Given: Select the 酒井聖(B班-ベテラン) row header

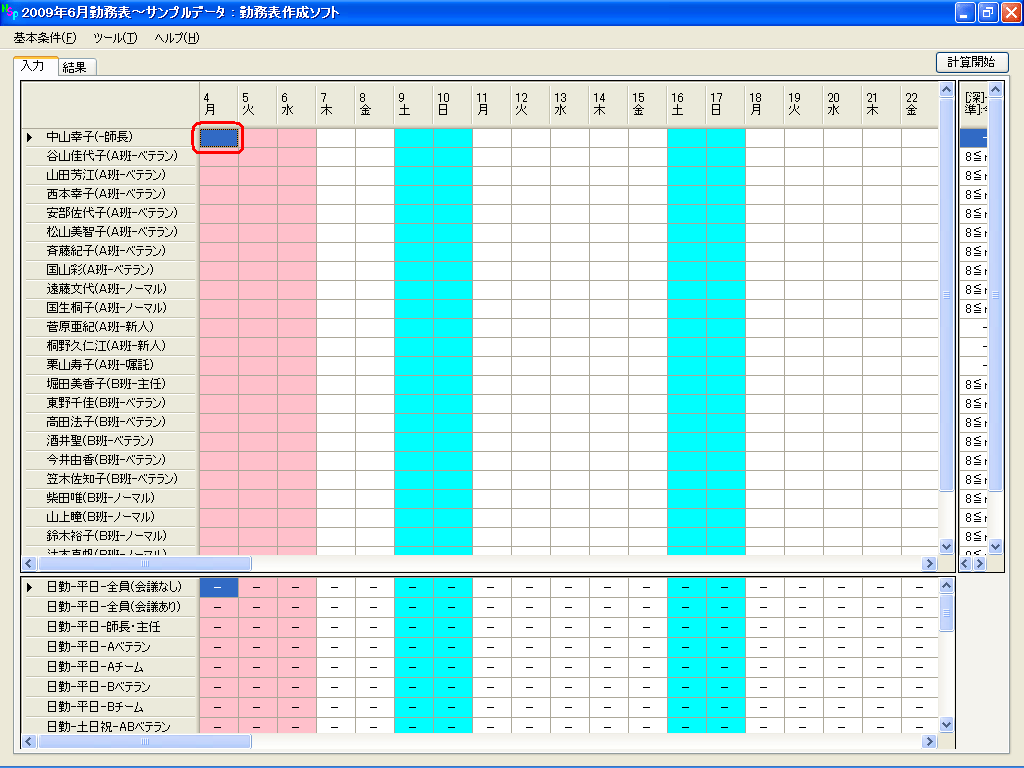Looking at the screenshot, I should pyautogui.click(x=110, y=441).
